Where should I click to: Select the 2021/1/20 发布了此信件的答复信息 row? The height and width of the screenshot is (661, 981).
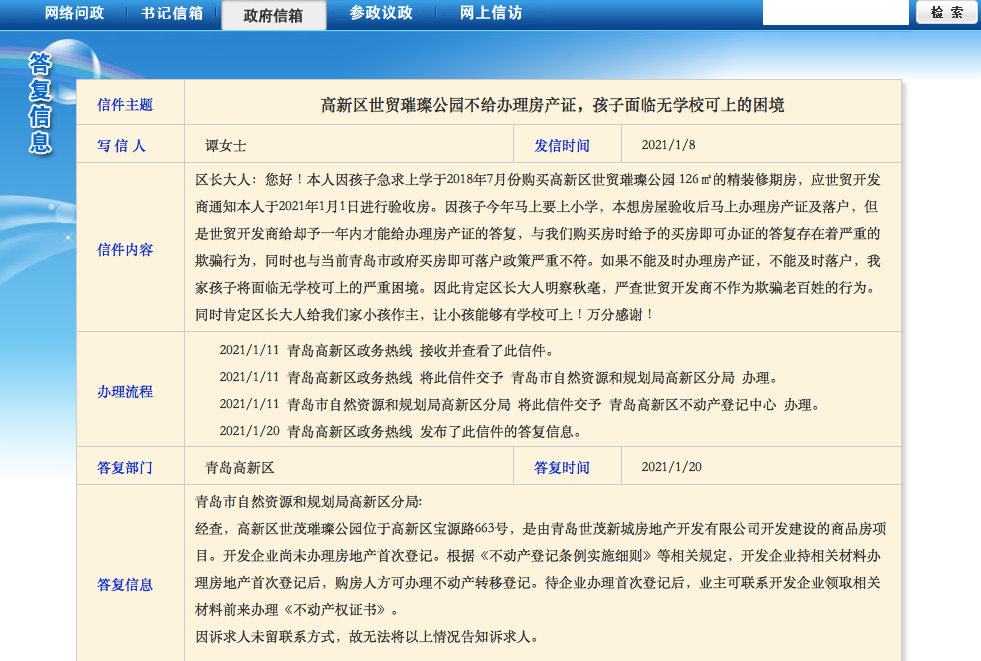(400, 431)
